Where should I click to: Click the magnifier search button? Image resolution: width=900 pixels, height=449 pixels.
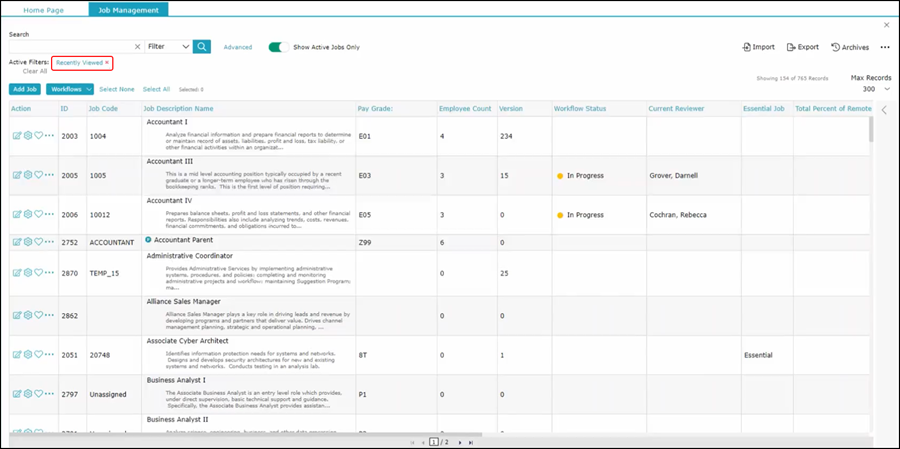(202, 46)
